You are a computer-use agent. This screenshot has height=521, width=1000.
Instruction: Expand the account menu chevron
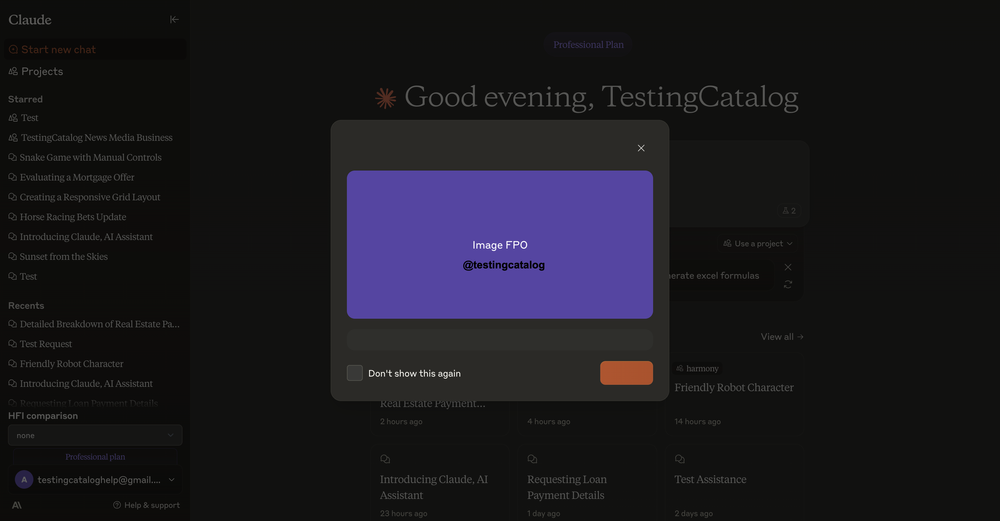click(171, 480)
